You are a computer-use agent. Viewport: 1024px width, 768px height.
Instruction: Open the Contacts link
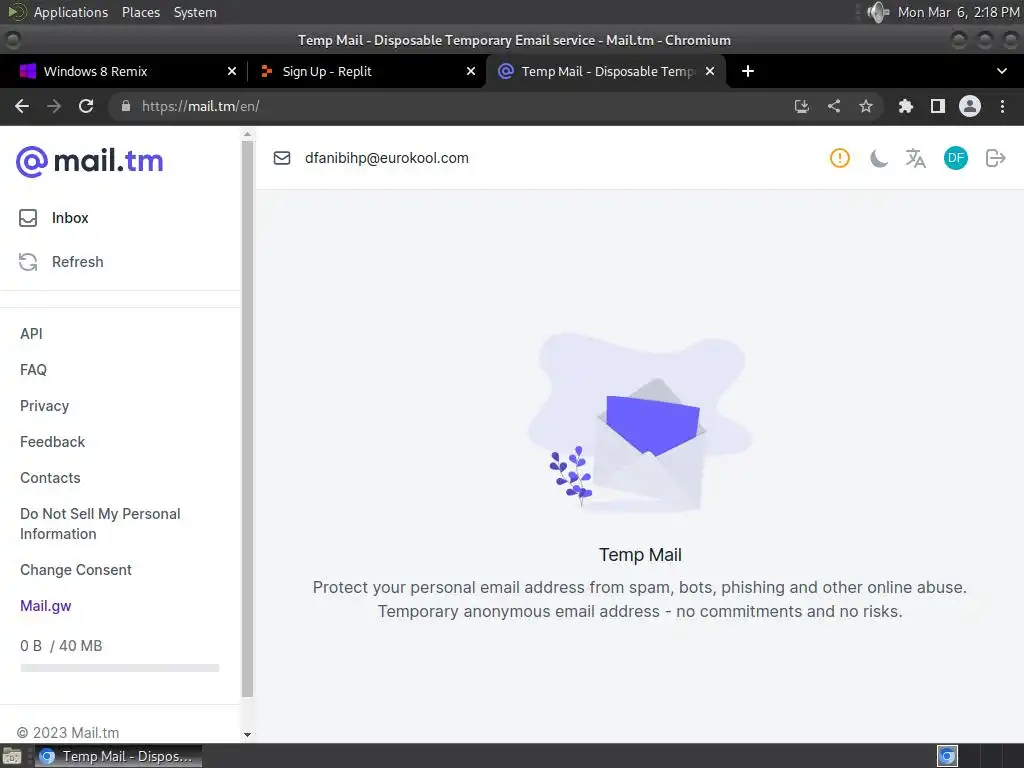[50, 477]
